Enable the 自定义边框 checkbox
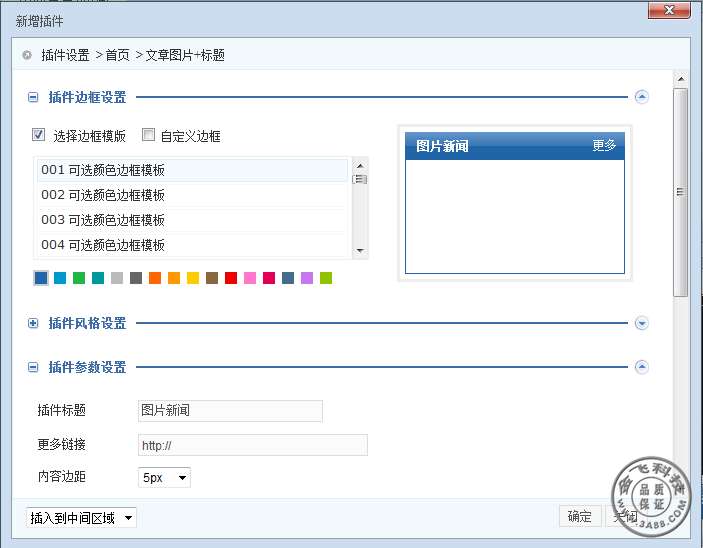This screenshot has height=548, width=703. [x=148, y=135]
